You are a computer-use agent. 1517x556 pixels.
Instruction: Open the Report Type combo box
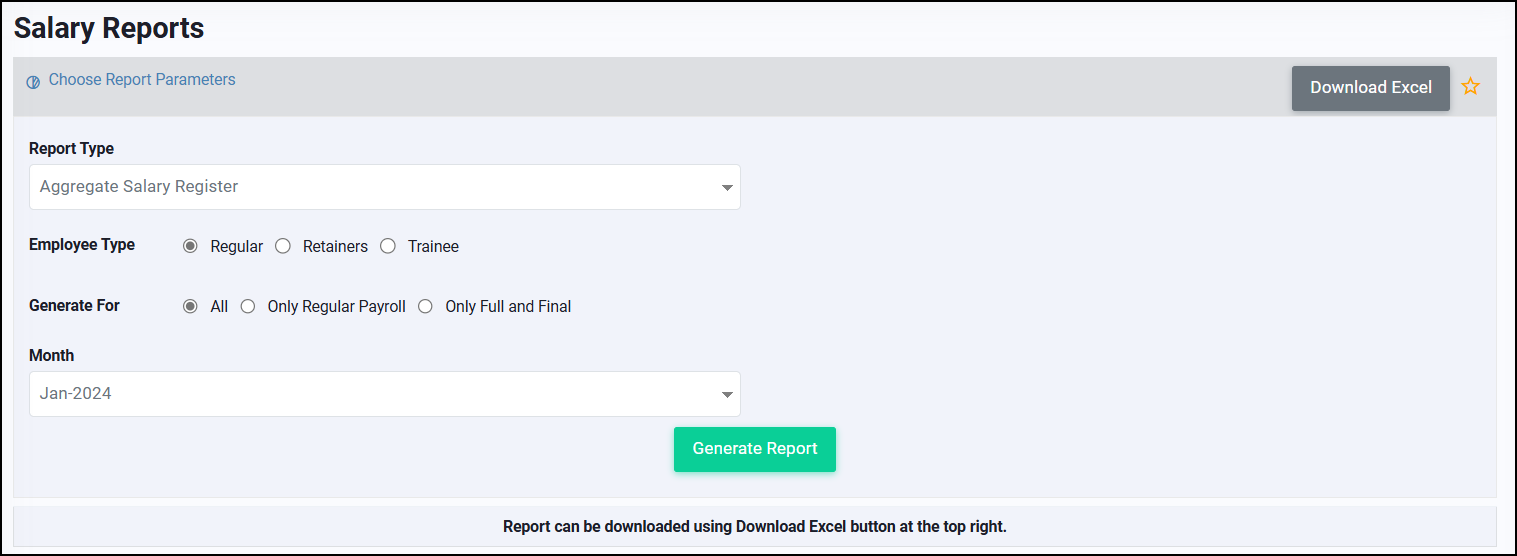tap(385, 187)
